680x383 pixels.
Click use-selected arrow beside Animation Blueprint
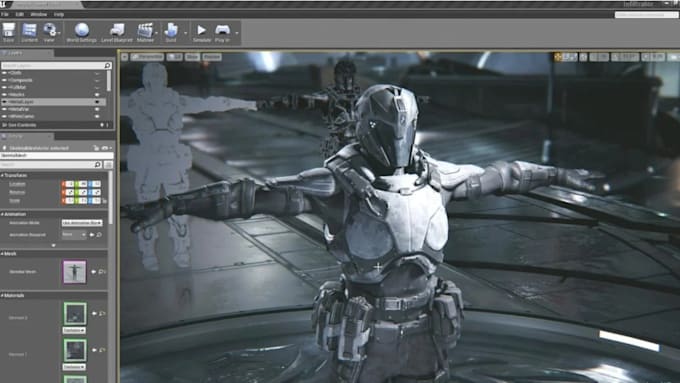click(92, 235)
